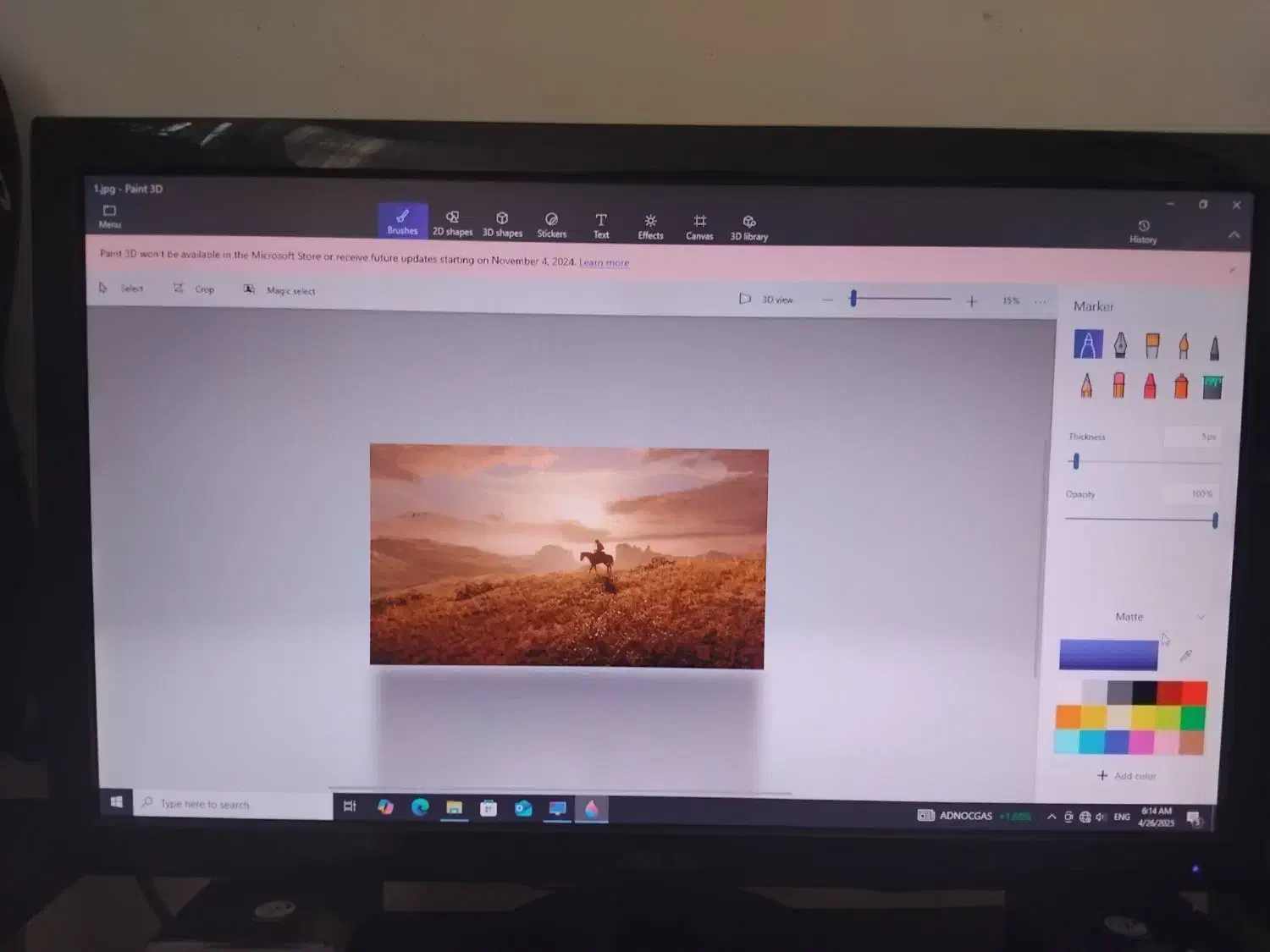This screenshot has height=952, width=1270.
Task: Click the Add color button
Action: [x=1127, y=775]
